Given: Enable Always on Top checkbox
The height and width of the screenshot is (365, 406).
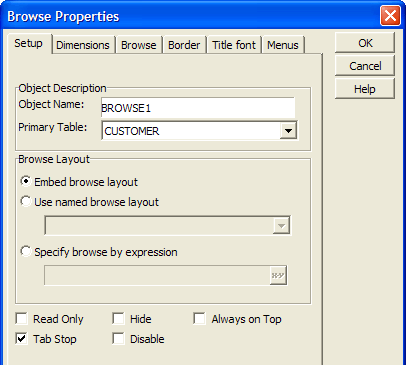Looking at the screenshot, I should pyautogui.click(x=199, y=319).
